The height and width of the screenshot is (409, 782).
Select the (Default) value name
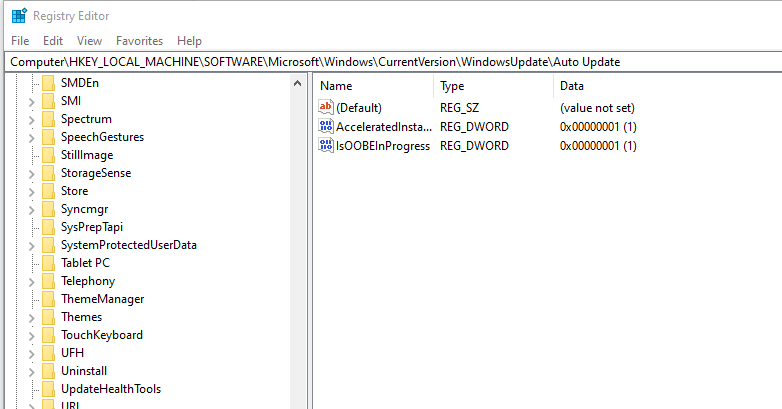pos(359,108)
